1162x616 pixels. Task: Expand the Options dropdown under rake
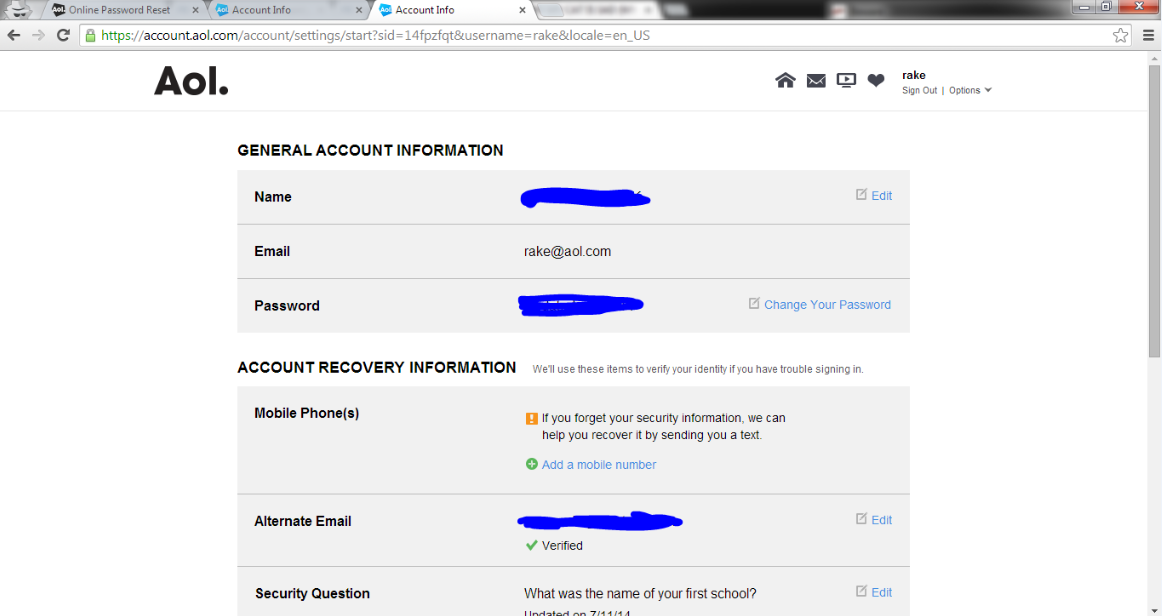[x=970, y=90]
